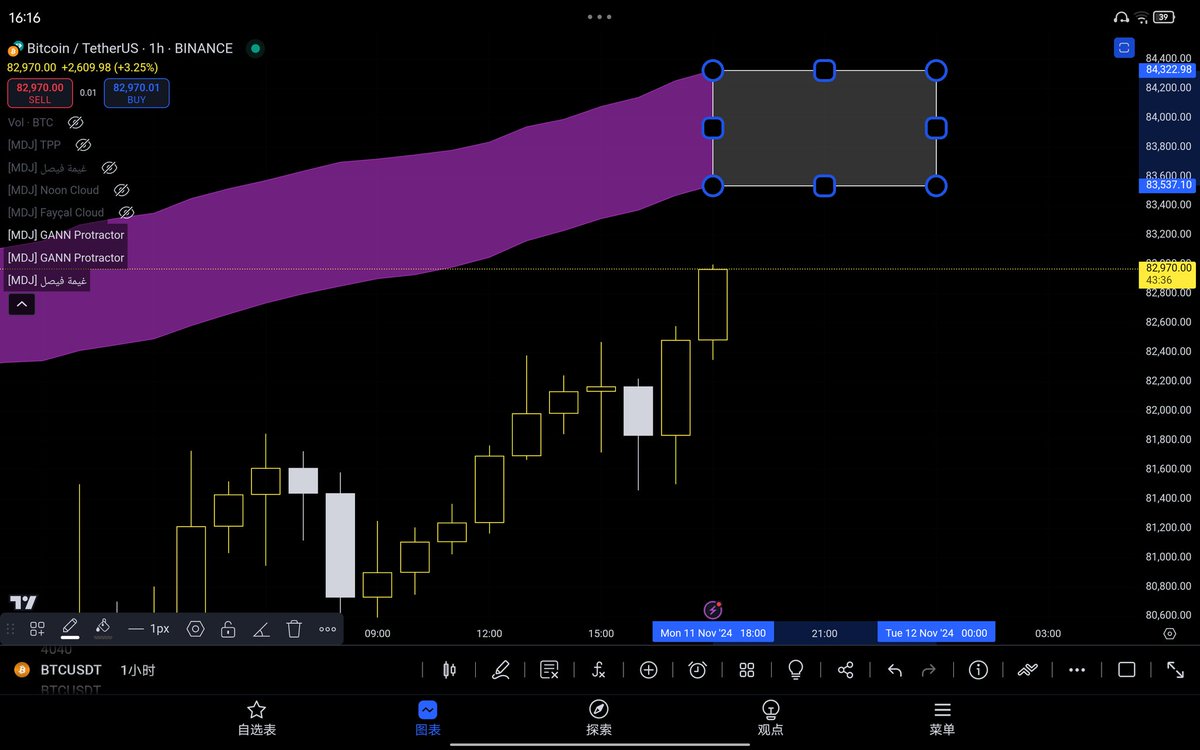Open the price scale settings gear
This screenshot has width=1200, height=750.
click(1169, 634)
